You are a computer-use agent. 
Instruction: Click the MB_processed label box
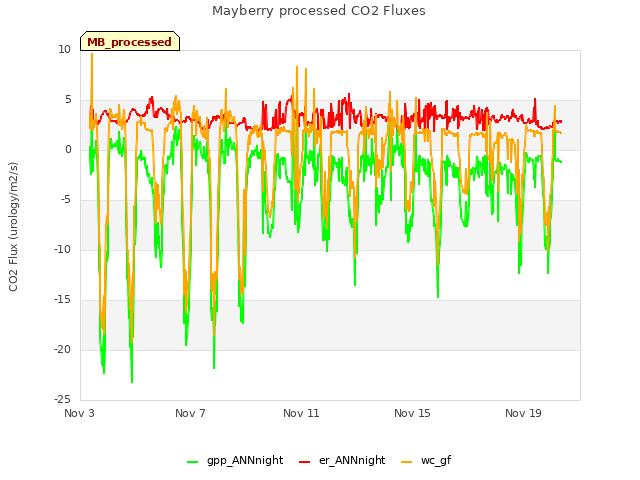point(130,41)
